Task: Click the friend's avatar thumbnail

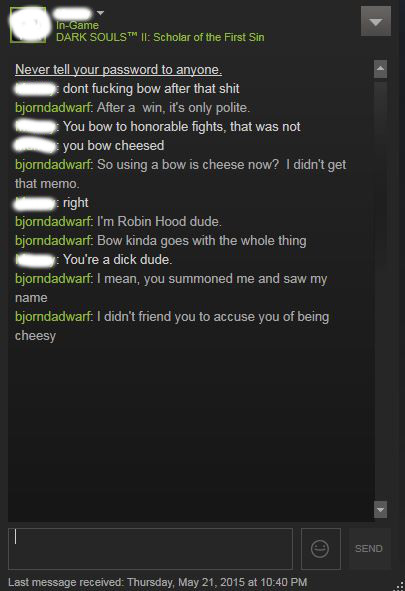Action: click(x=28, y=24)
